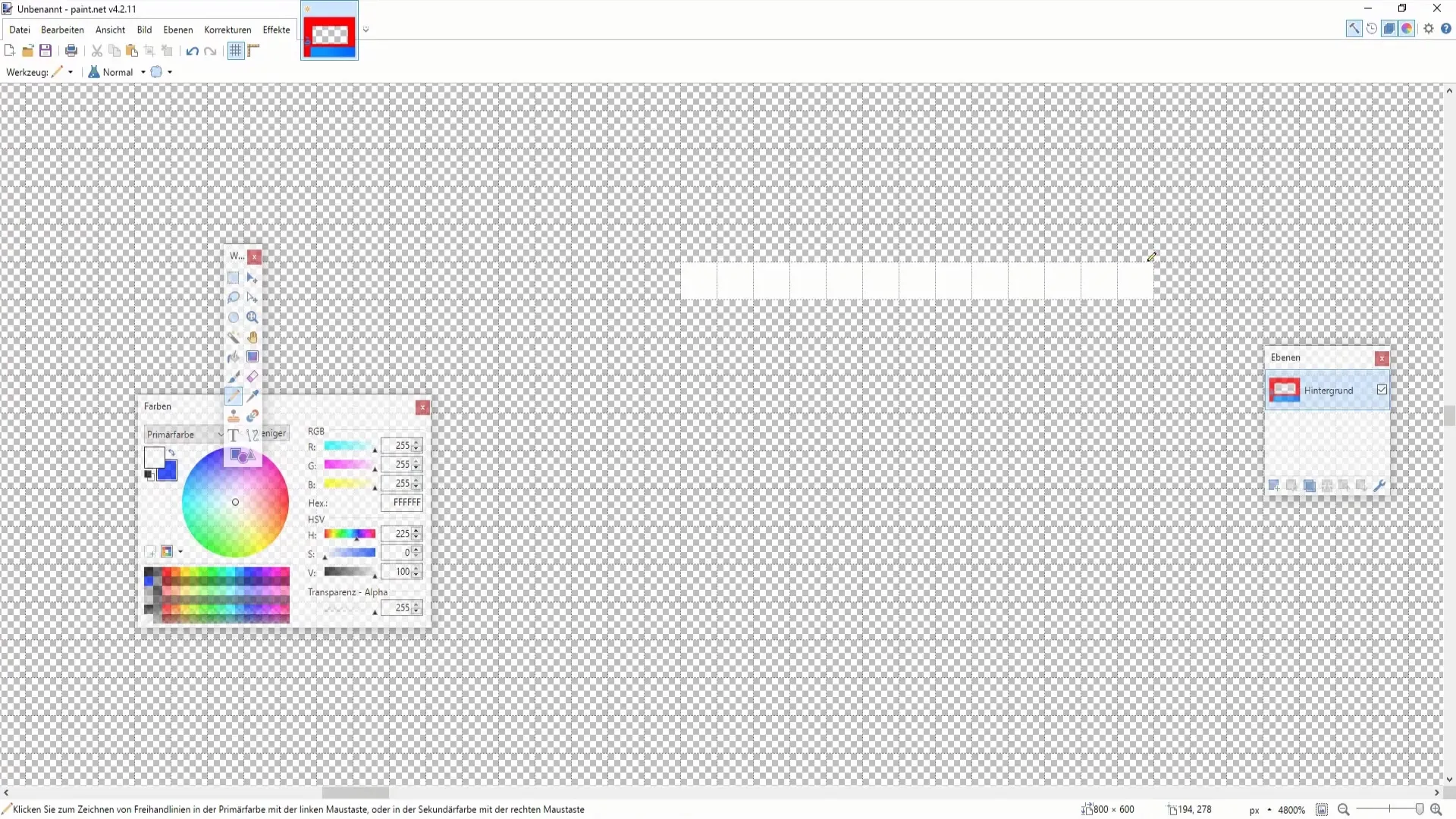The width and height of the screenshot is (1456, 819).
Task: Click Weniger button in color panel
Action: click(271, 433)
